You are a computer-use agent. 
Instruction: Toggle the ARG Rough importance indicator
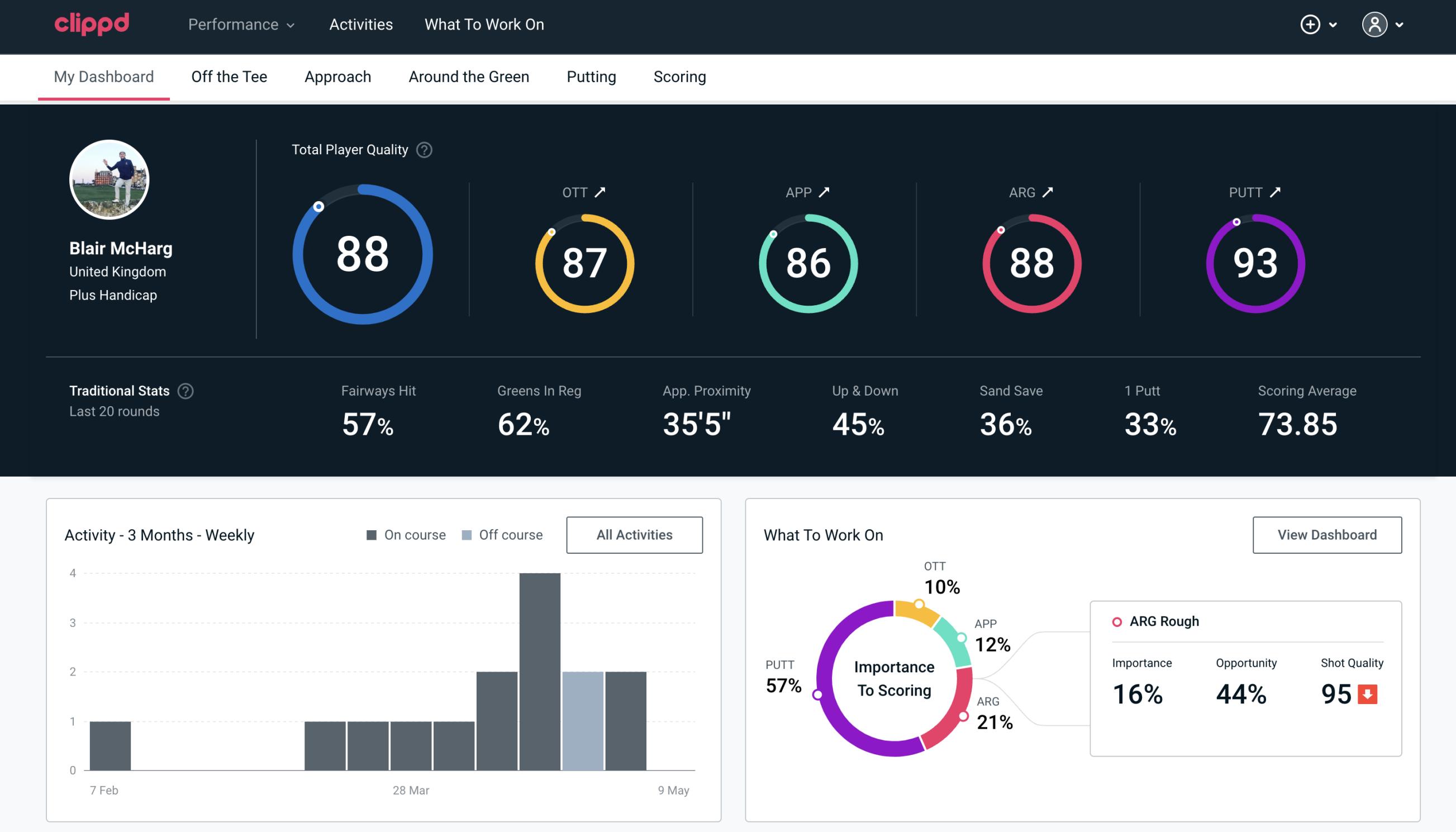pyautogui.click(x=1117, y=620)
